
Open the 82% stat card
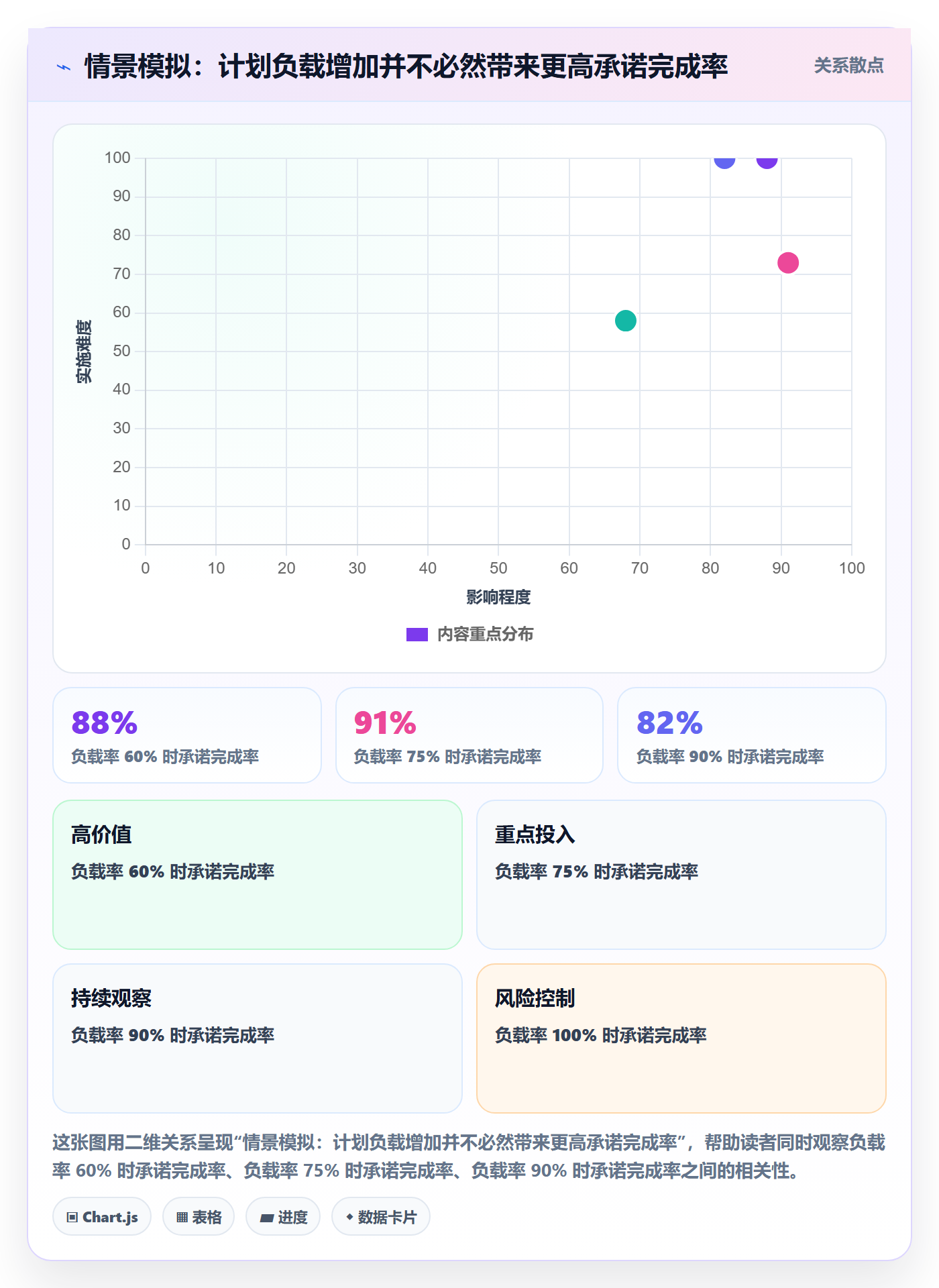[x=752, y=735]
